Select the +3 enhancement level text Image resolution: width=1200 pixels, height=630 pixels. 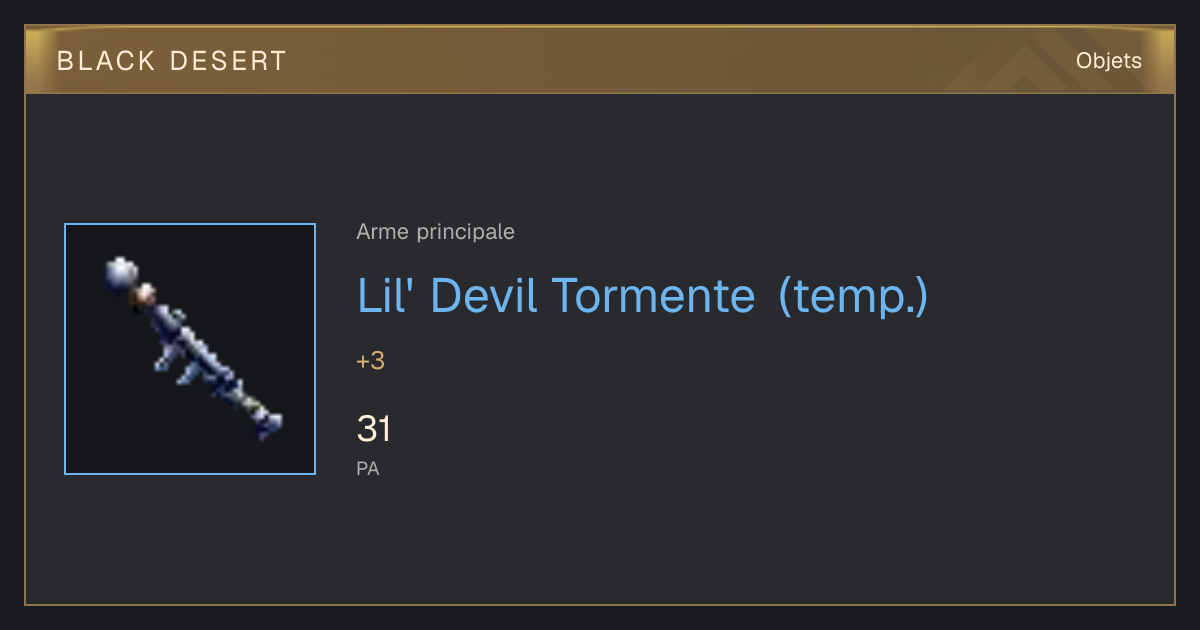[371, 361]
